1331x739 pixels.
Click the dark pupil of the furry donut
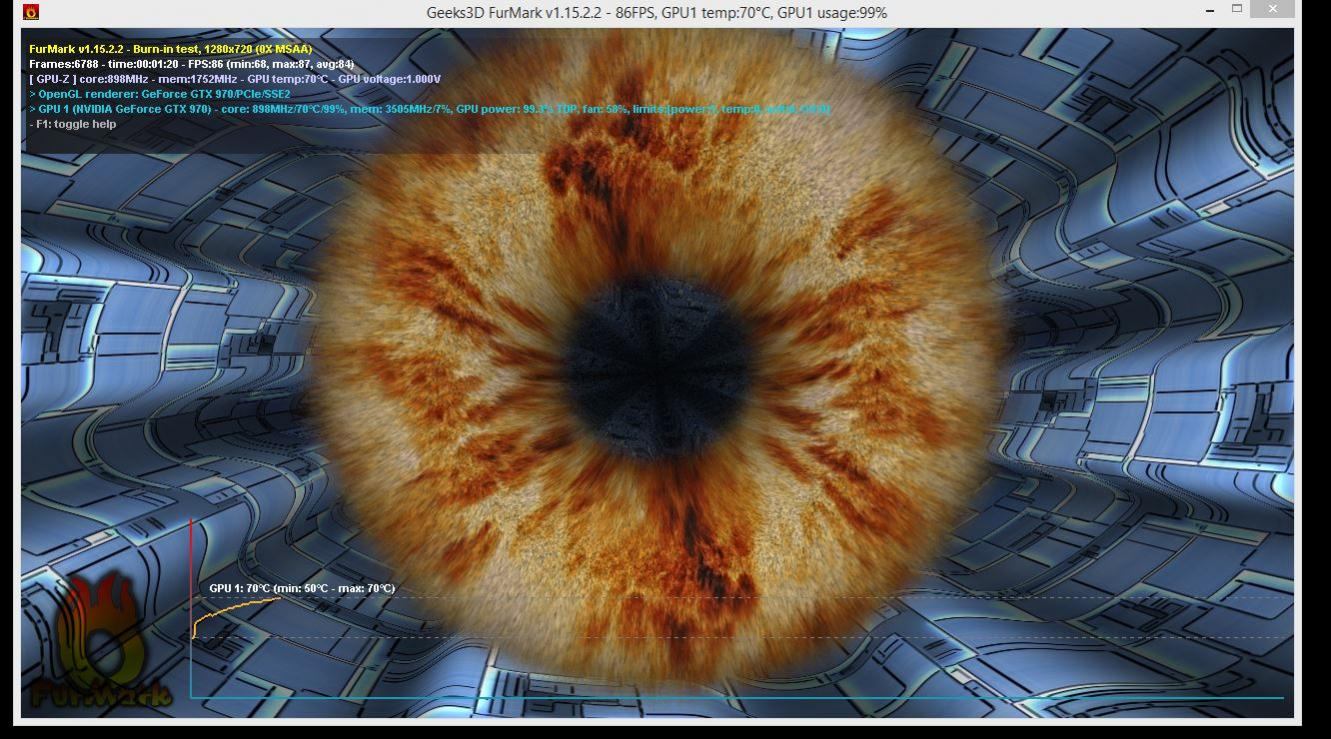tap(659, 370)
